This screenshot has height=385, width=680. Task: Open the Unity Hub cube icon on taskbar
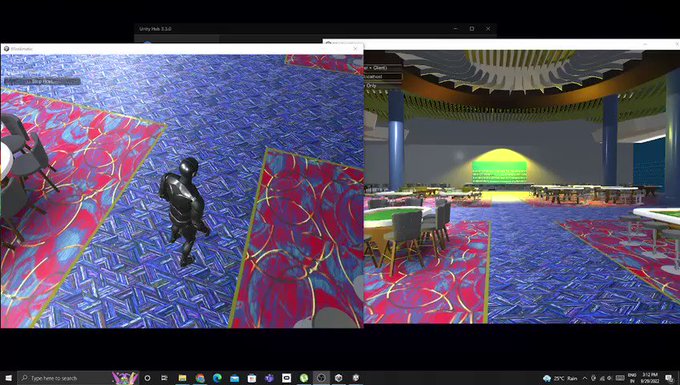339,378
